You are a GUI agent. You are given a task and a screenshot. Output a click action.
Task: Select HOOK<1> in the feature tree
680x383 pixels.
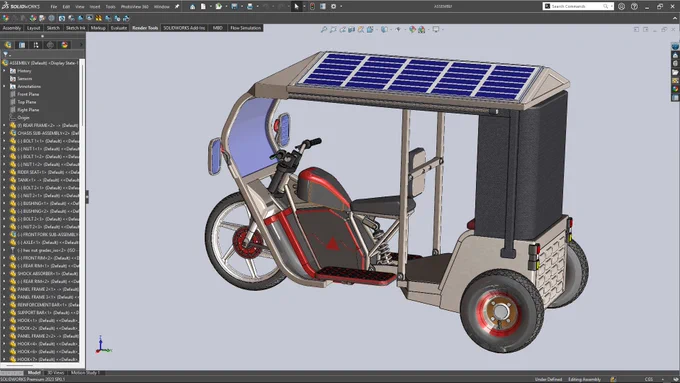point(44,321)
